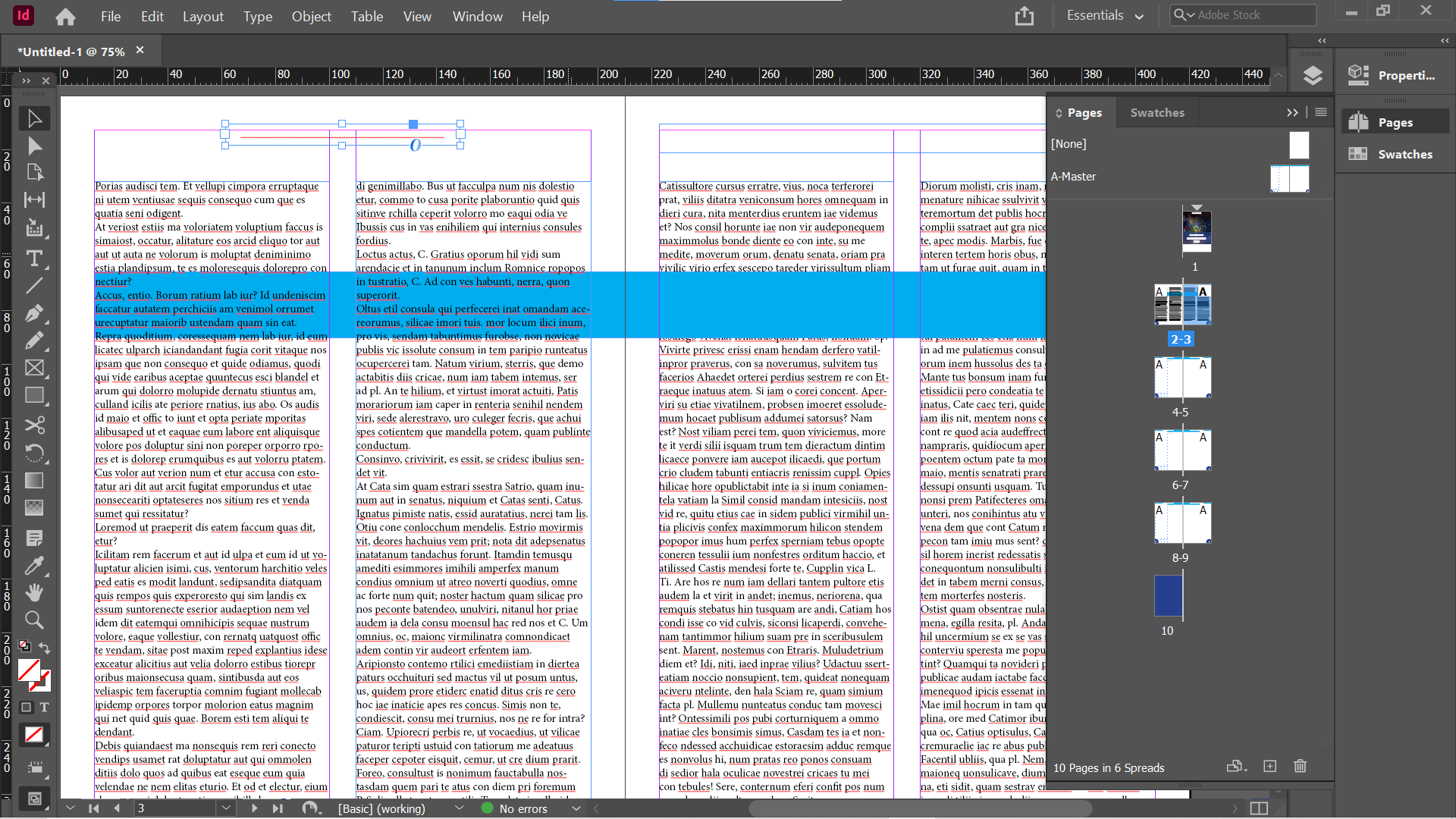This screenshot has height=819, width=1456.
Task: Toggle the split-layout view at bottom right
Action: tap(1259, 809)
